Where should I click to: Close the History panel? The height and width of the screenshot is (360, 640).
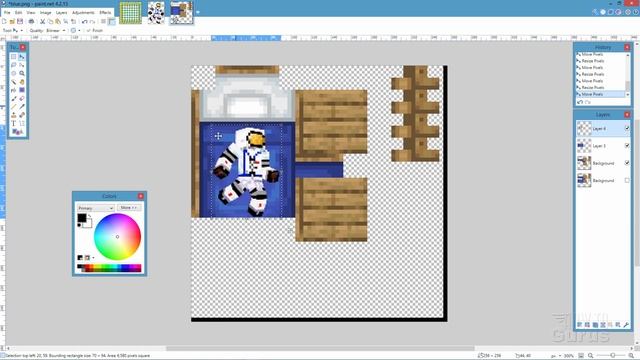[627, 47]
